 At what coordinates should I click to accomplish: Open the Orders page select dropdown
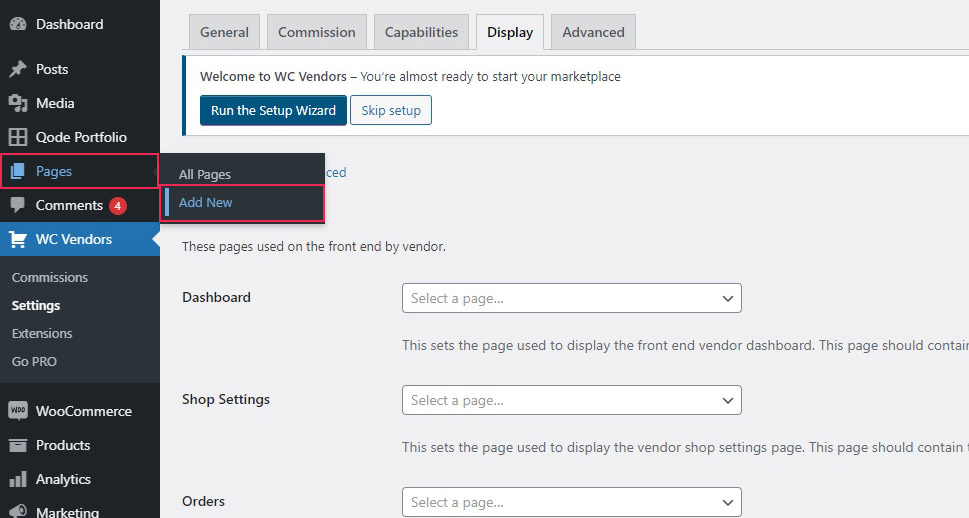[572, 502]
